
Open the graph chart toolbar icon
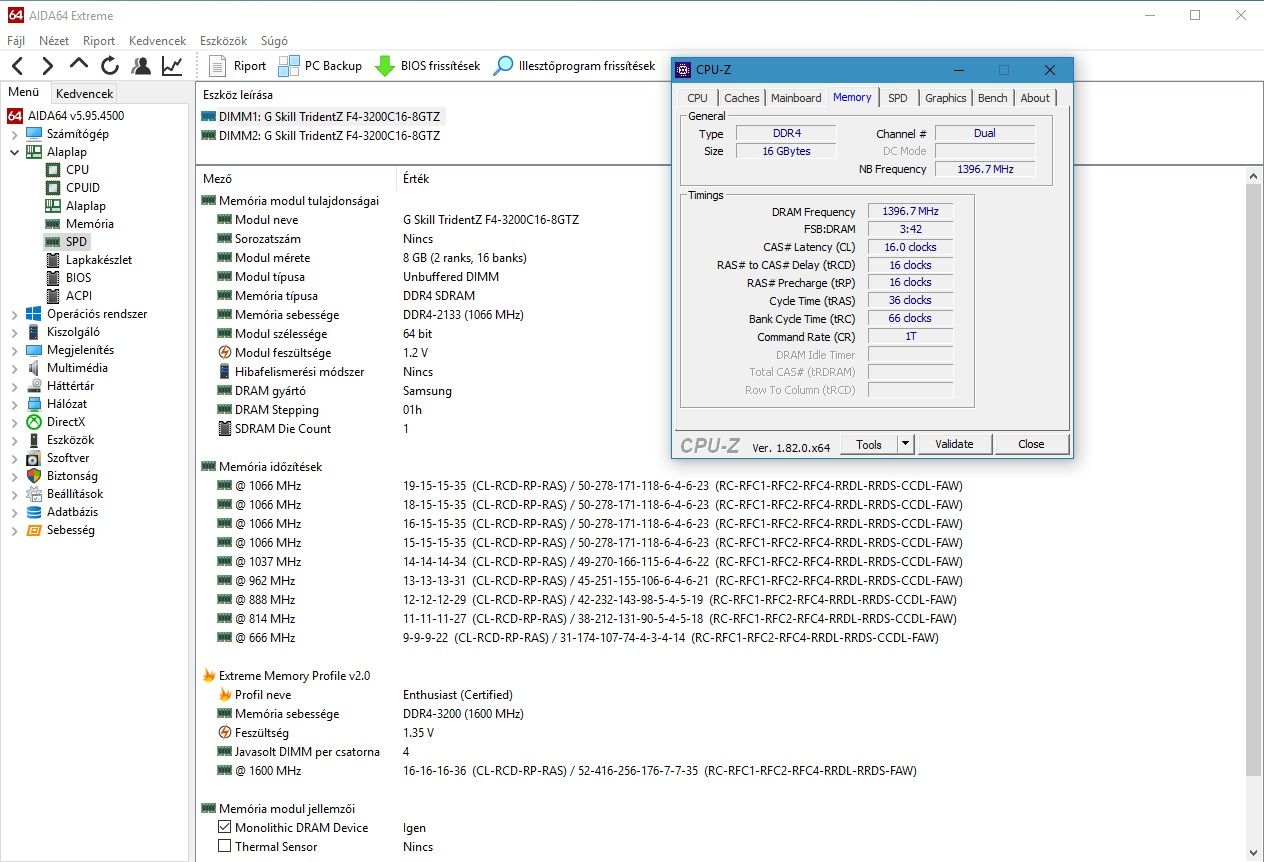[x=172, y=66]
